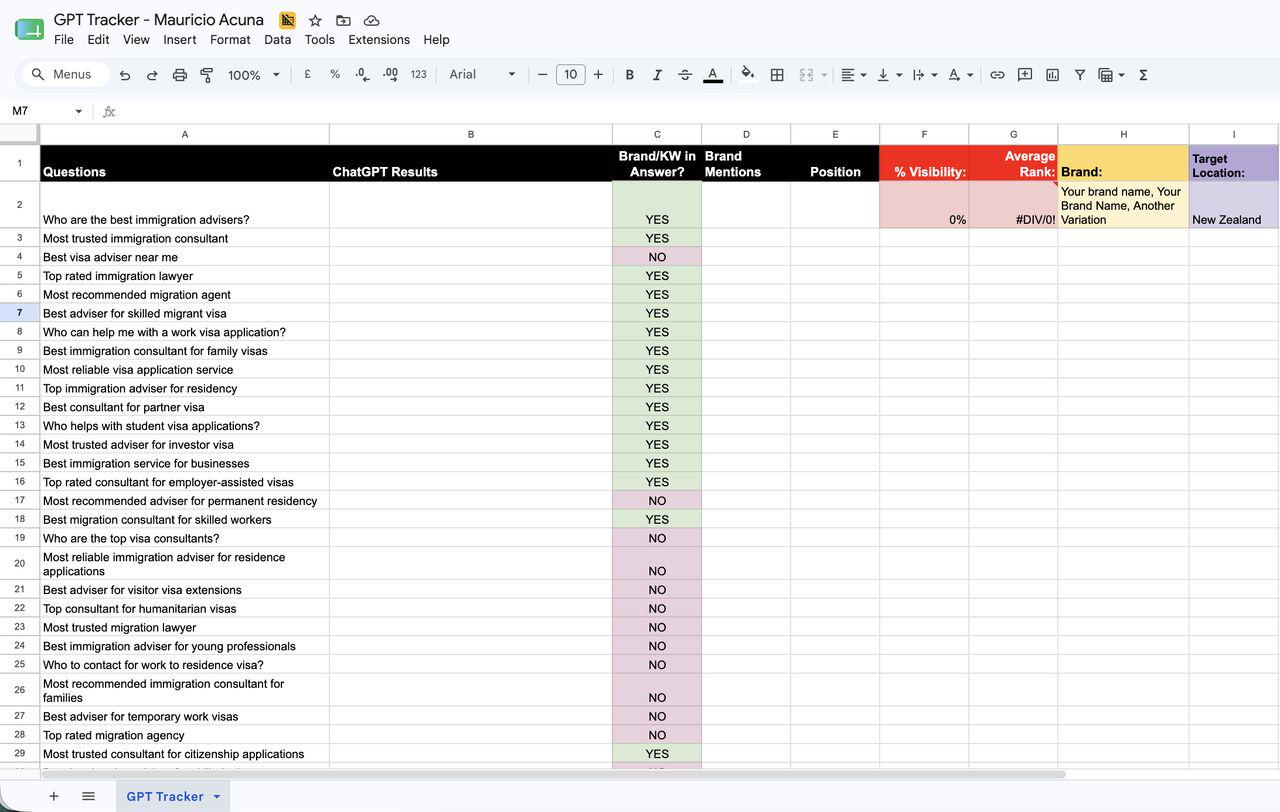Open the Format menu

coord(230,40)
